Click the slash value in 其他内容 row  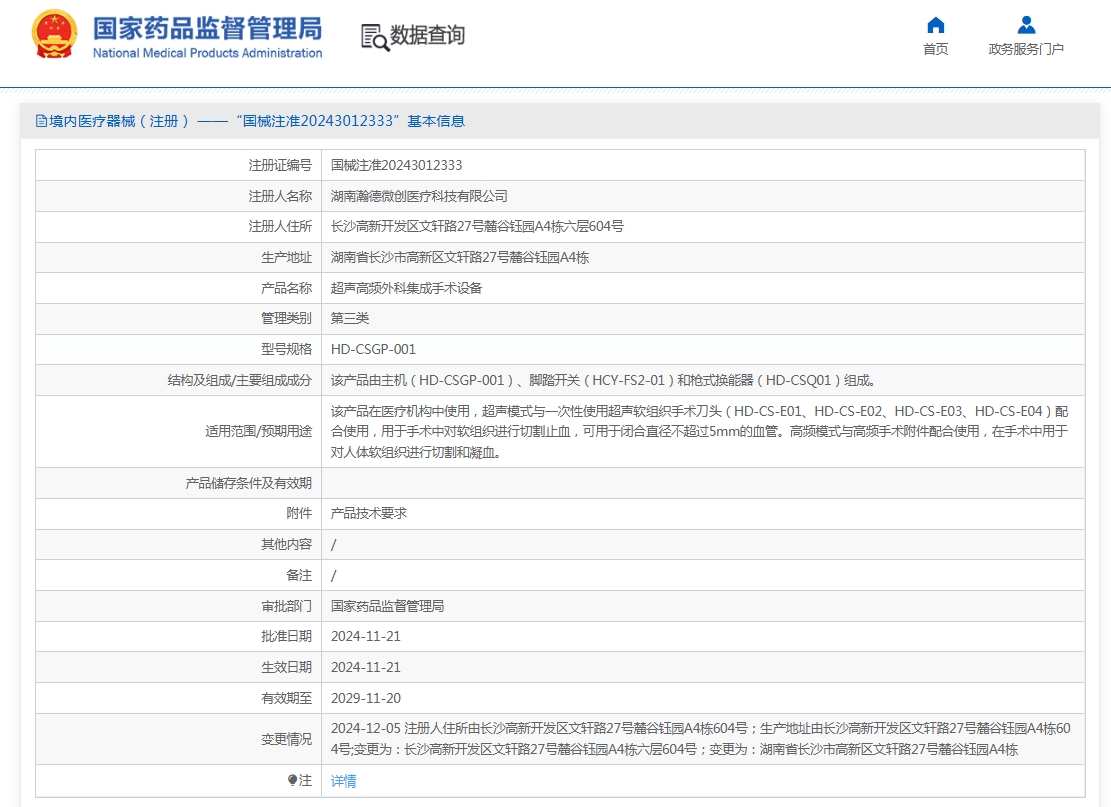tap(334, 545)
